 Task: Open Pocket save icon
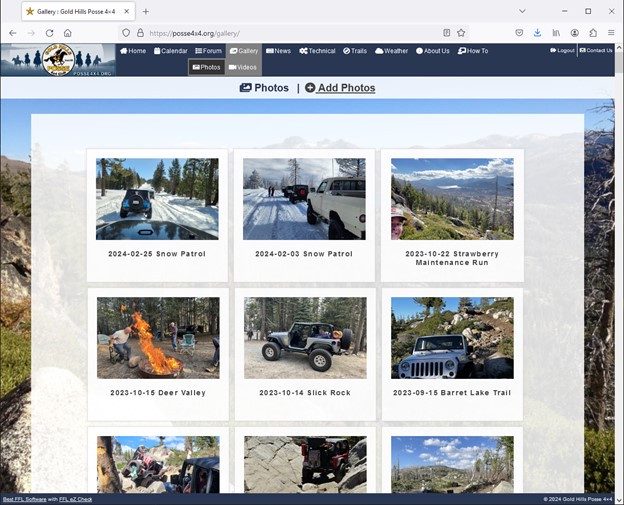point(519,33)
